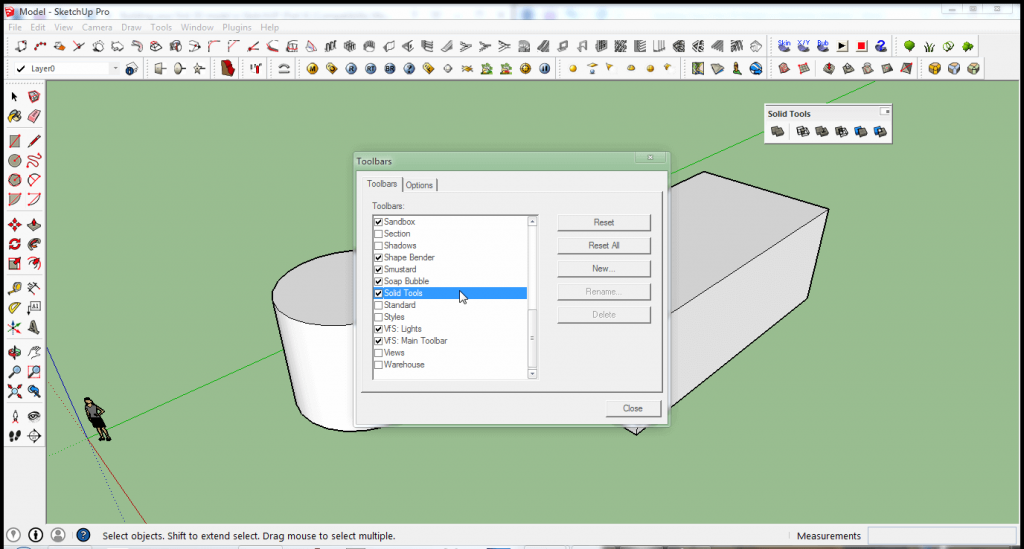The image size is (1024, 549).
Task: Open the Layer0 layer dropdown
Action: [115, 69]
